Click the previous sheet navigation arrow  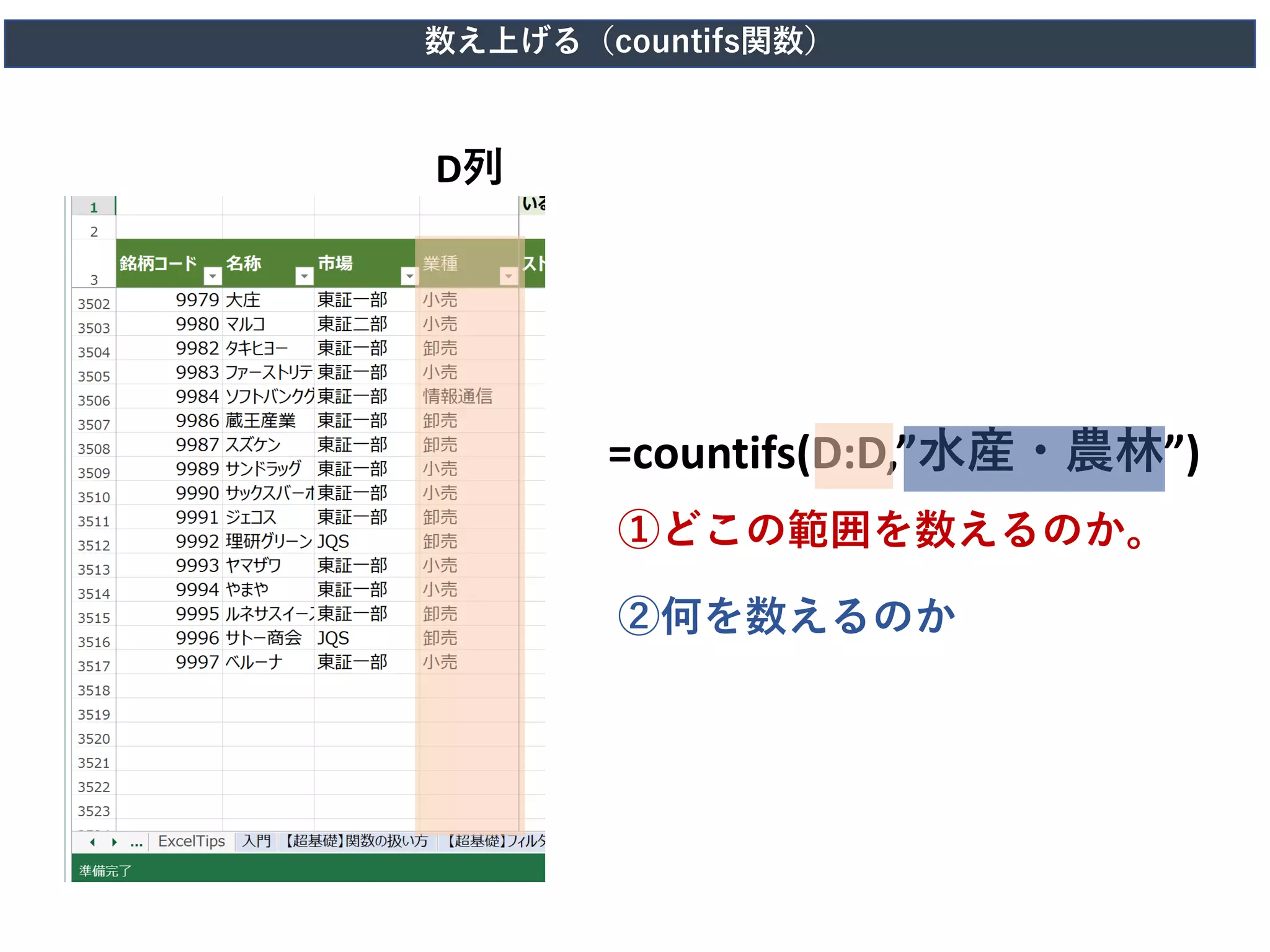coord(93,842)
